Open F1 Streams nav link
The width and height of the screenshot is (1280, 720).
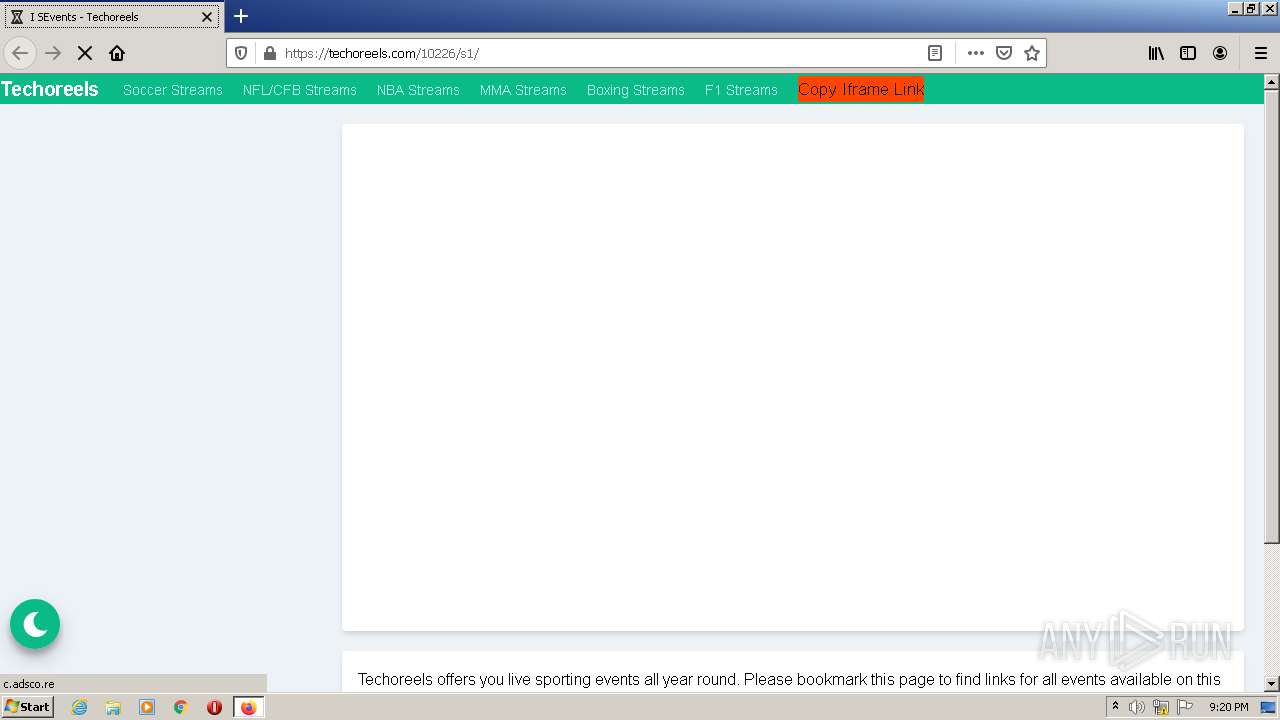pyautogui.click(x=741, y=90)
